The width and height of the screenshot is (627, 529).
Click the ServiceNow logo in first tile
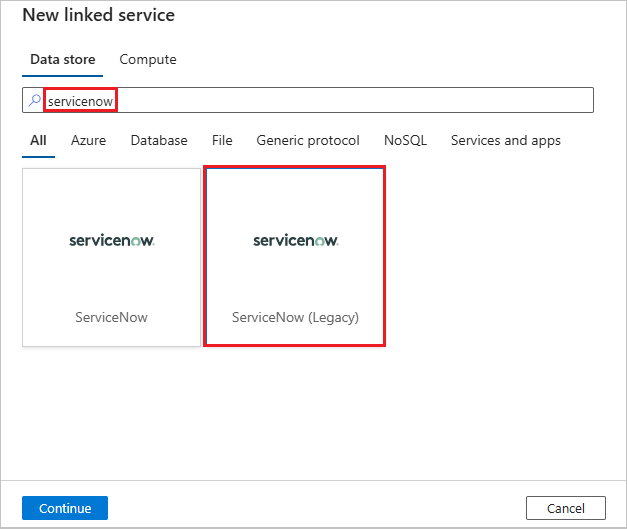click(112, 240)
